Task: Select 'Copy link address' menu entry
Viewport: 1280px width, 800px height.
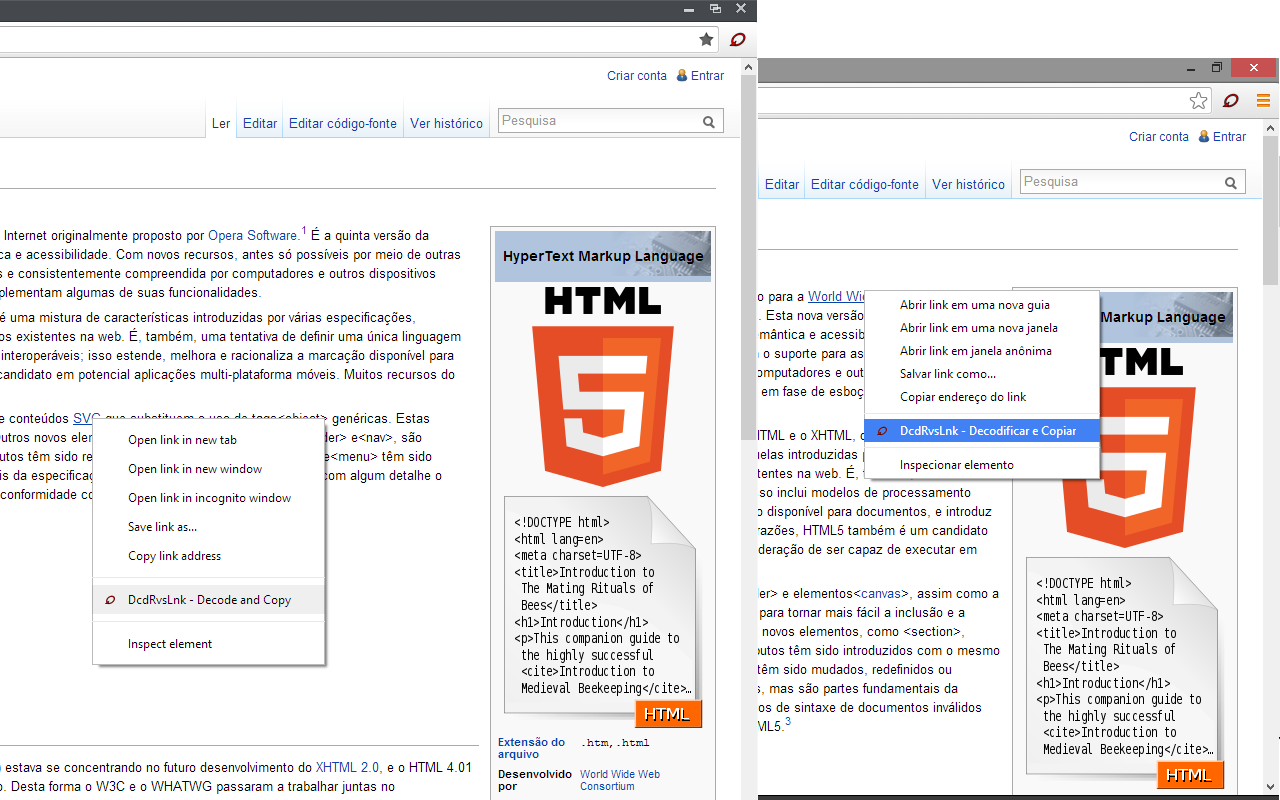Action: point(209,556)
